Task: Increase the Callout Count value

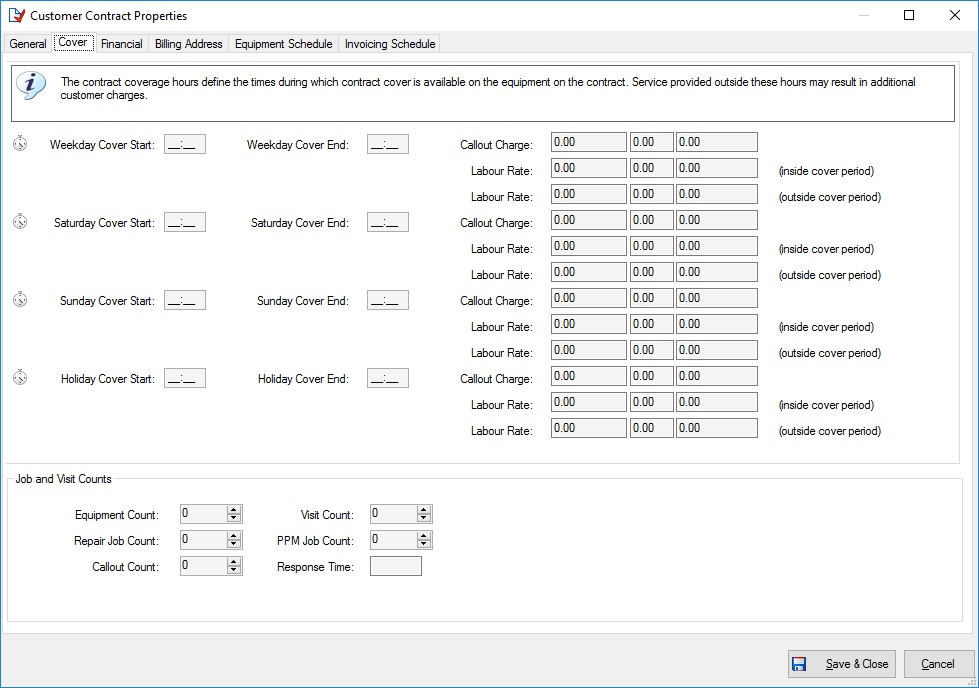Action: point(234,562)
